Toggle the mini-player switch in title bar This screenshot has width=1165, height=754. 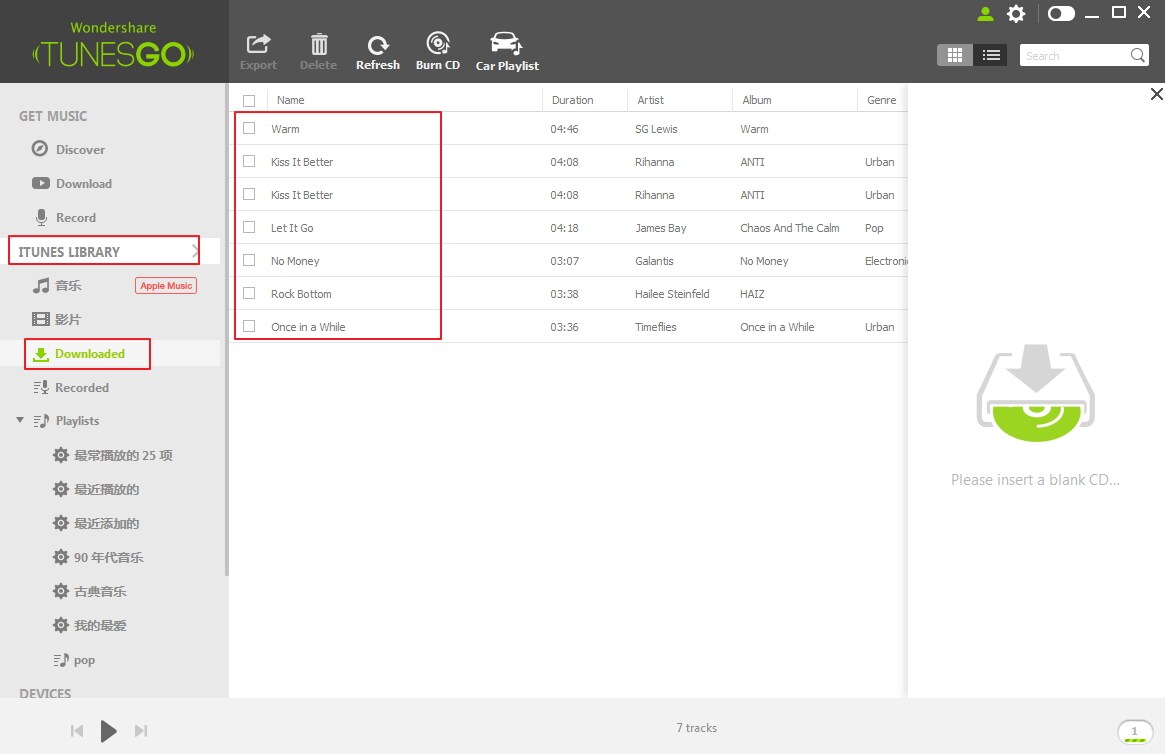[x=1061, y=13]
